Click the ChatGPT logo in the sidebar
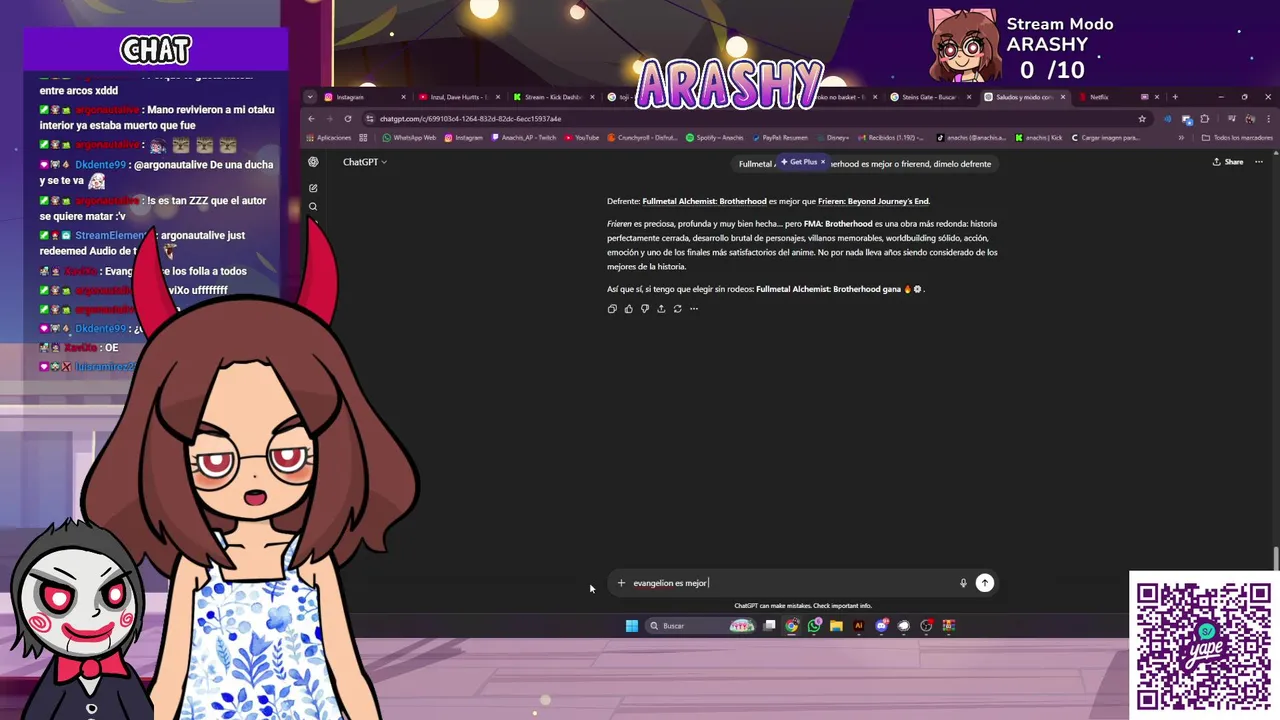The height and width of the screenshot is (720, 1280). (x=313, y=162)
